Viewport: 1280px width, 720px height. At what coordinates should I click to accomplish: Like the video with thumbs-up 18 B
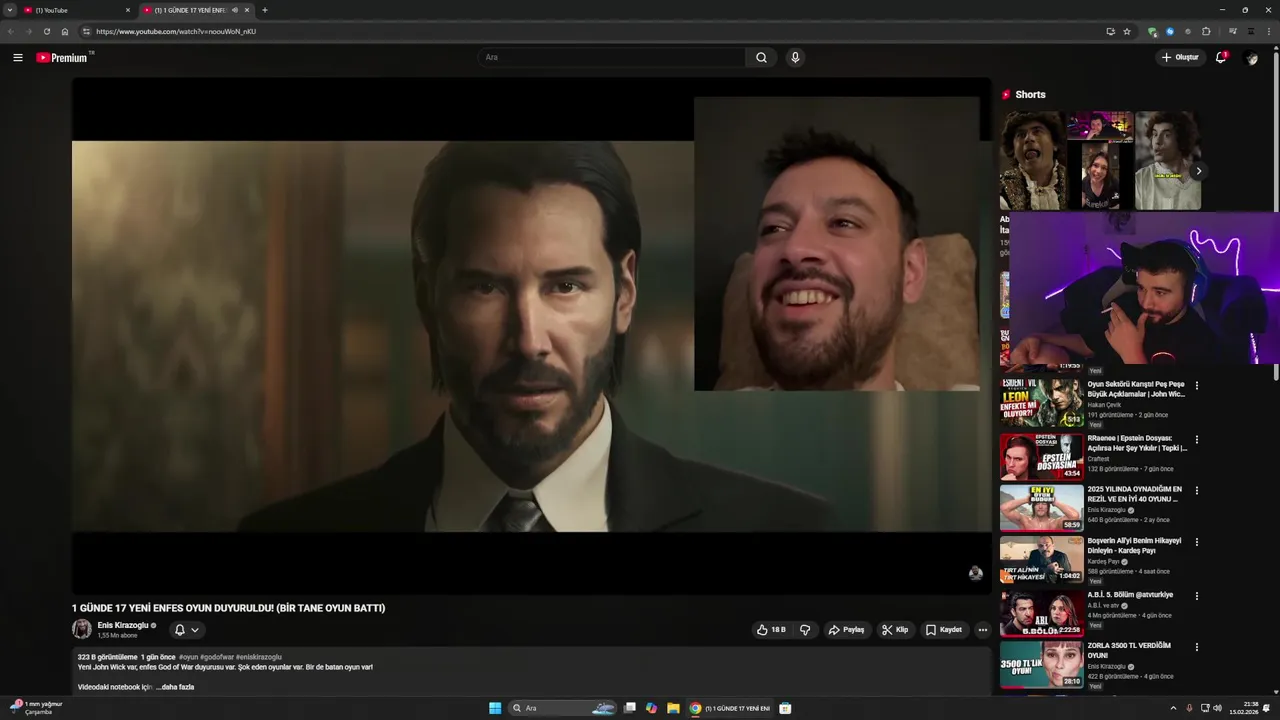tap(771, 630)
